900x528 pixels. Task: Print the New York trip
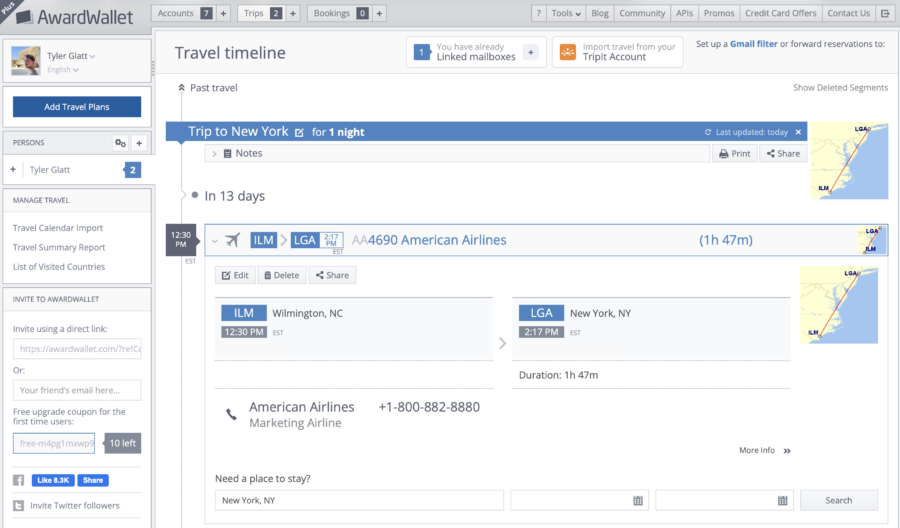click(735, 153)
